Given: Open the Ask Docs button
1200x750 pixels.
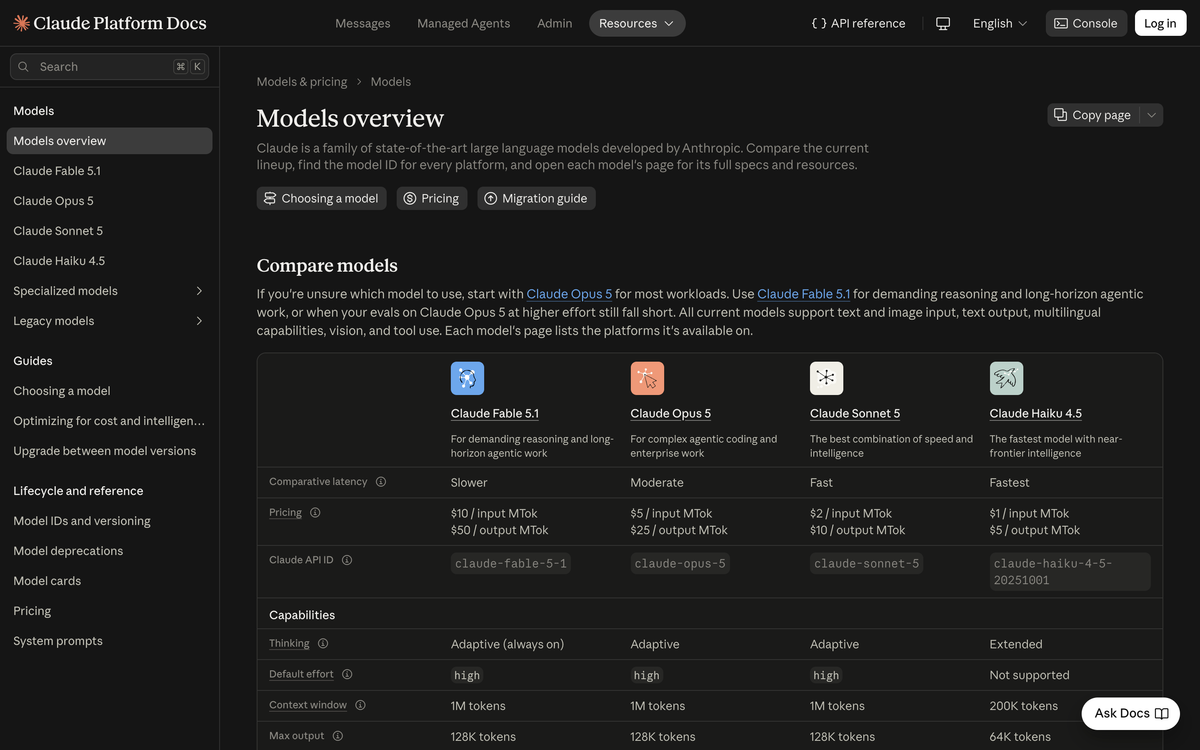Looking at the screenshot, I should click(x=1131, y=713).
